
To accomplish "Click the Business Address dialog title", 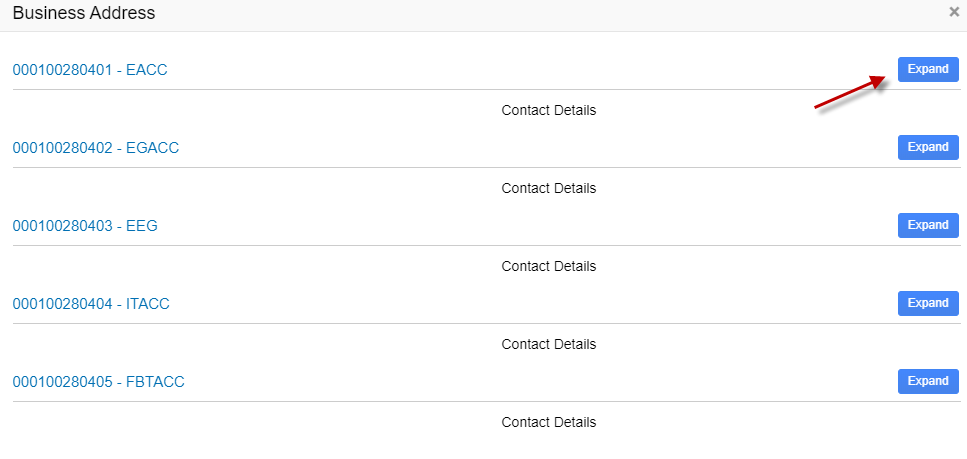I will [x=83, y=13].
